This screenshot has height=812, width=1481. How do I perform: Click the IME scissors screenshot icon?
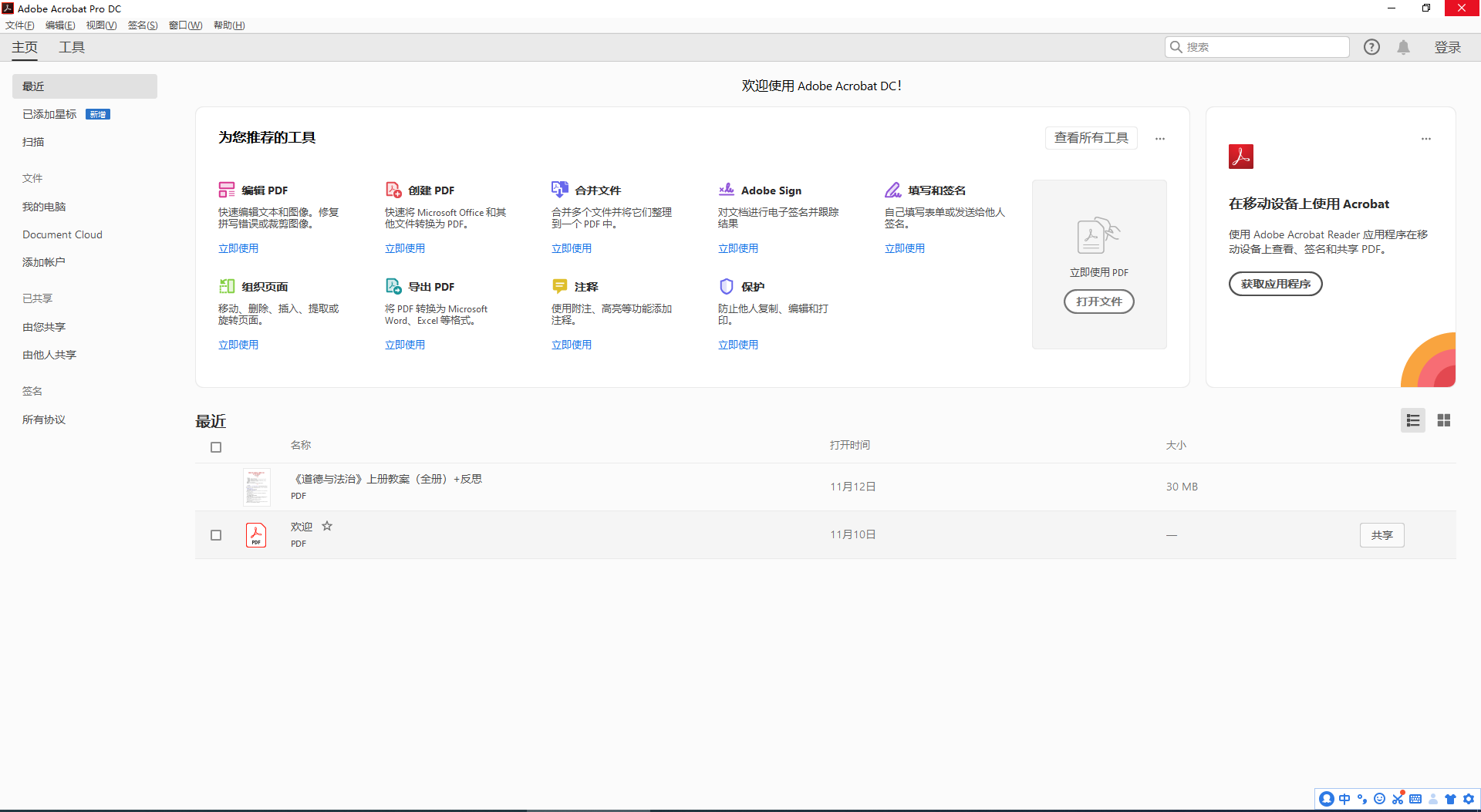[1398, 799]
